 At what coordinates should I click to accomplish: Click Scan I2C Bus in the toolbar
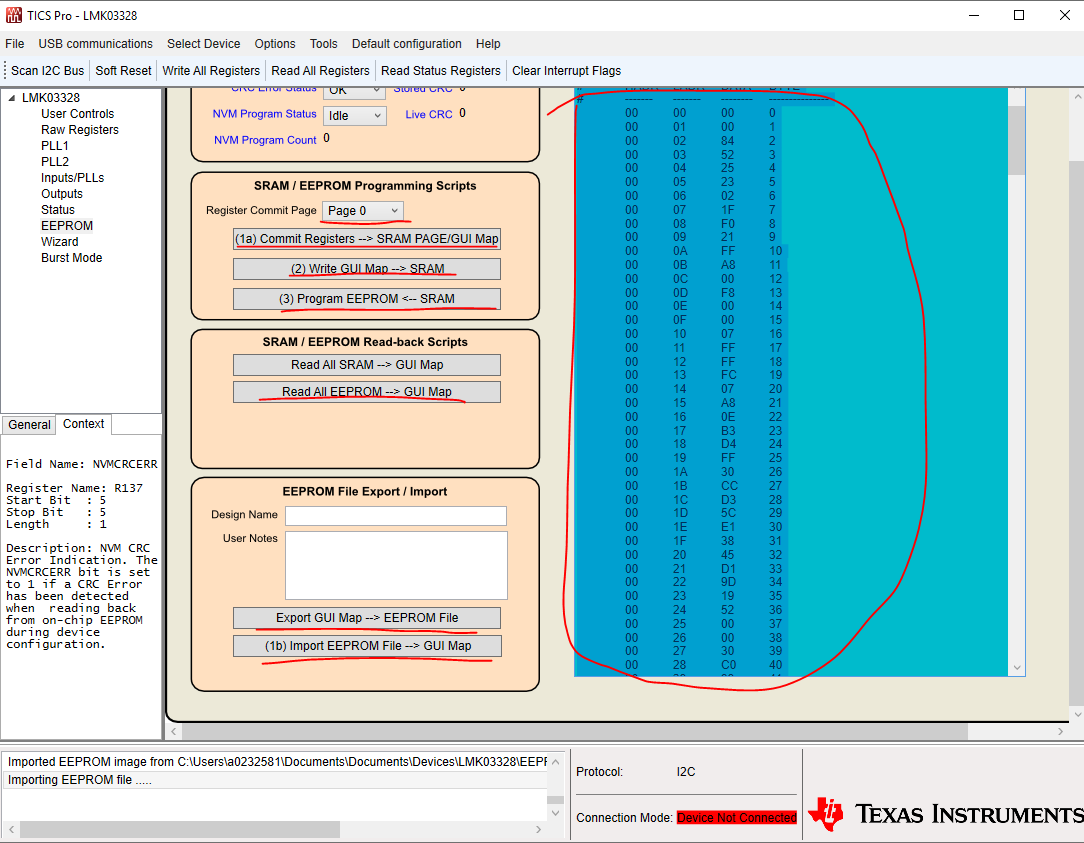click(x=47, y=71)
